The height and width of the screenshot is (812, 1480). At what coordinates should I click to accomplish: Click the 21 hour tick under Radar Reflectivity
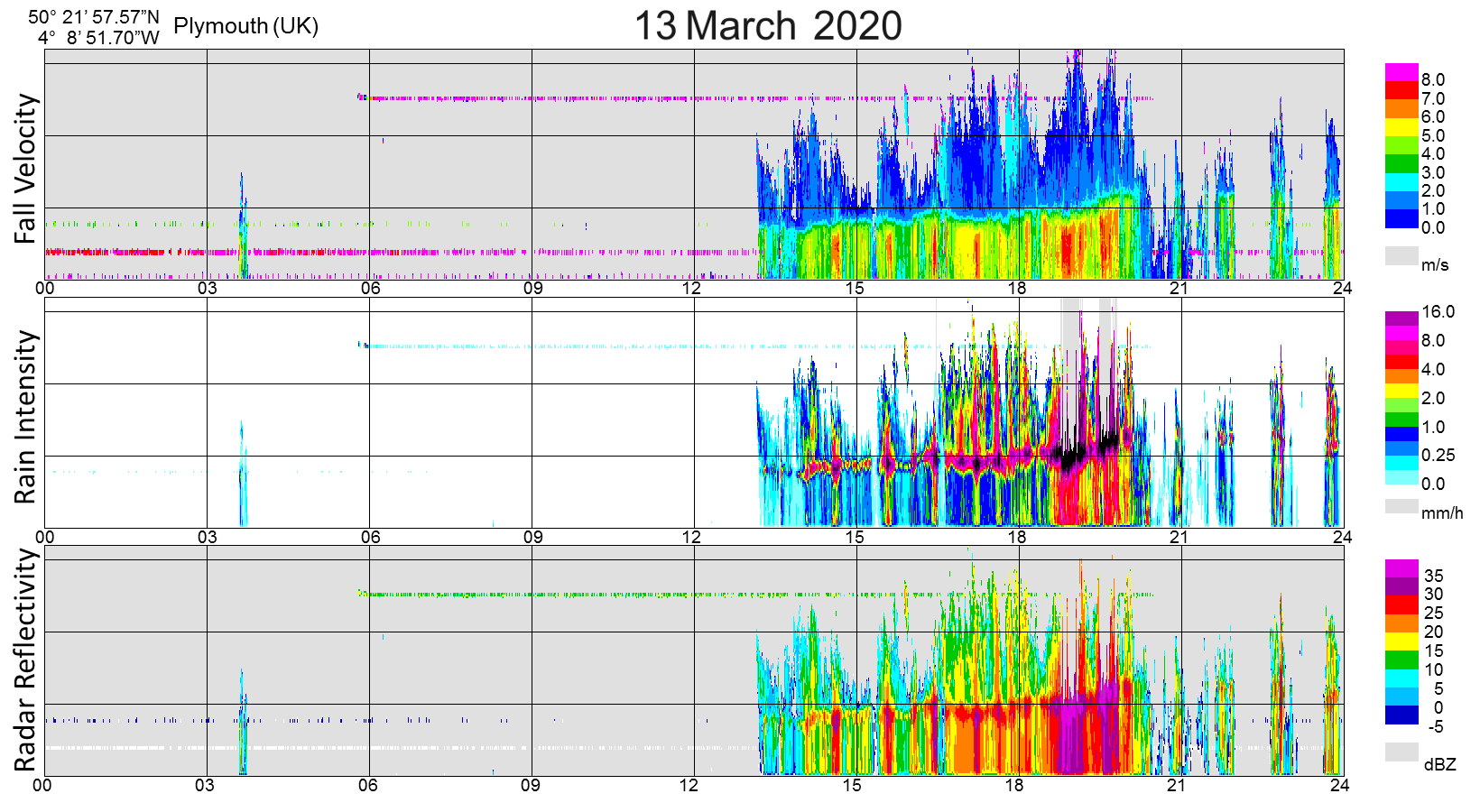[x=1176, y=785]
